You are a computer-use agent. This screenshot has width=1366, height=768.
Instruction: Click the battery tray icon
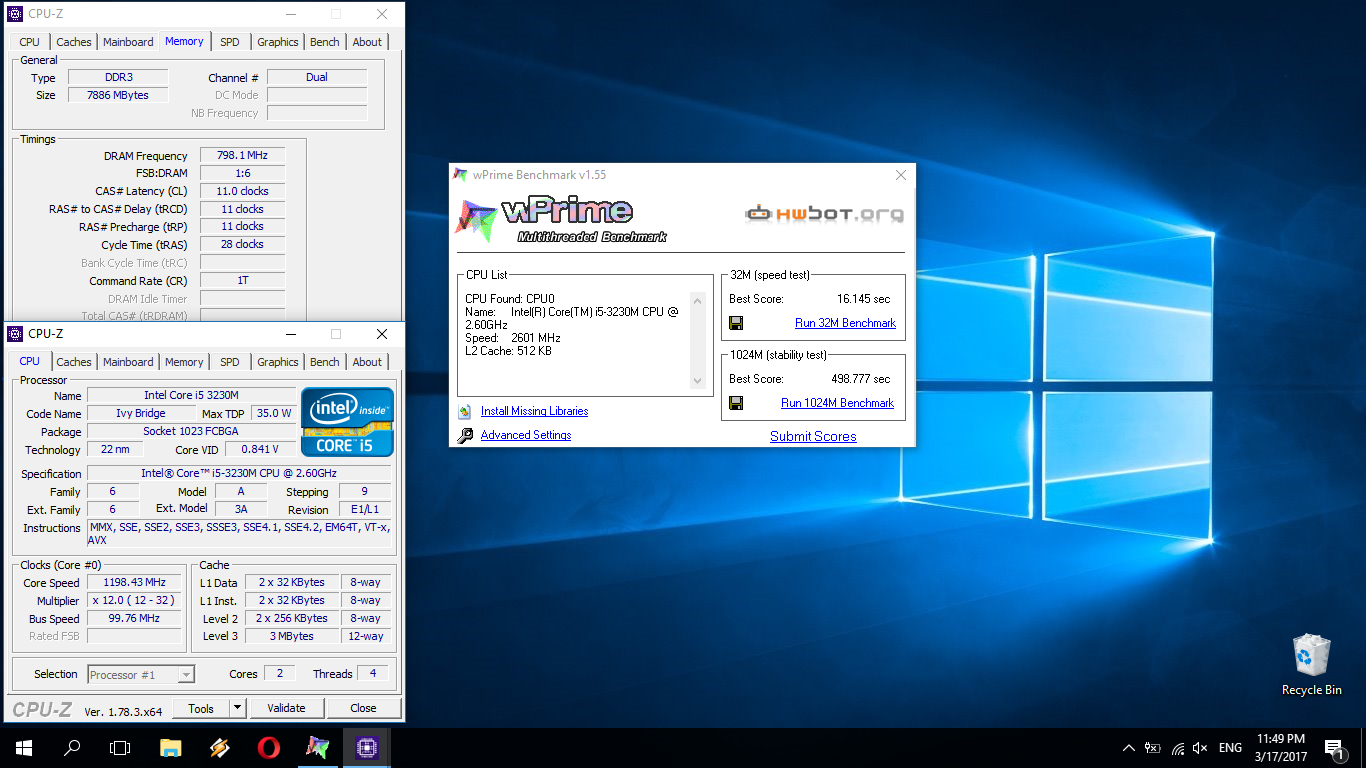click(x=1153, y=747)
